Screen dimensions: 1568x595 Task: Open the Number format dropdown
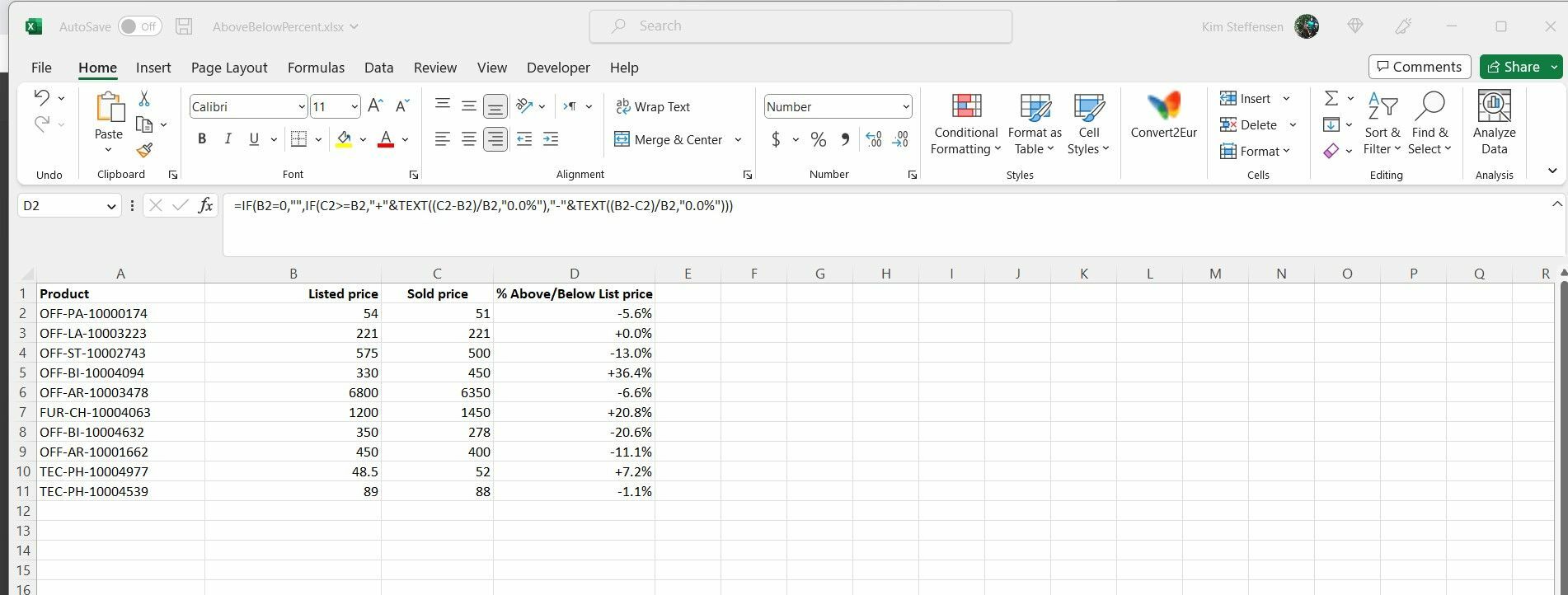pyautogui.click(x=906, y=106)
